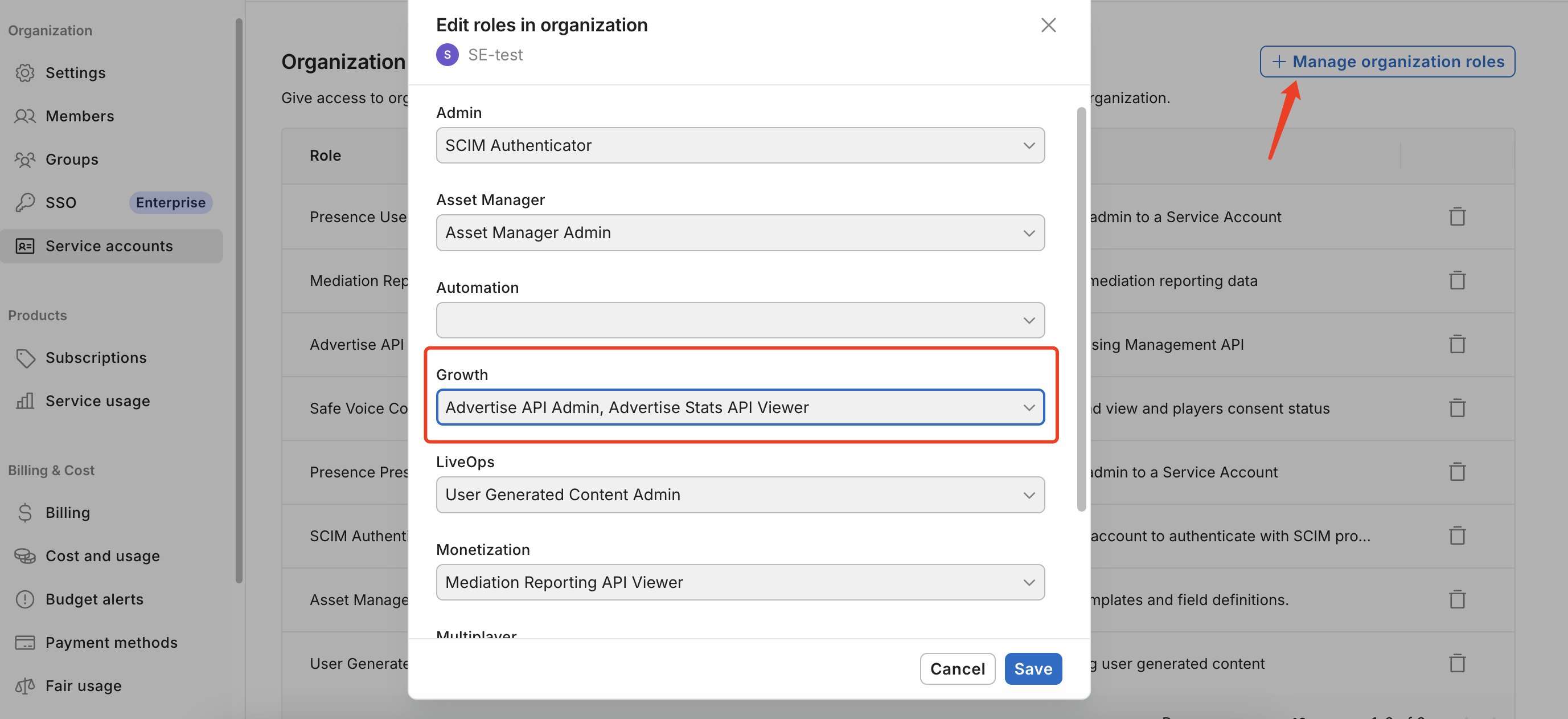Image resolution: width=1568 pixels, height=719 pixels.
Task: Click the SSO key icon
Action: click(x=24, y=202)
